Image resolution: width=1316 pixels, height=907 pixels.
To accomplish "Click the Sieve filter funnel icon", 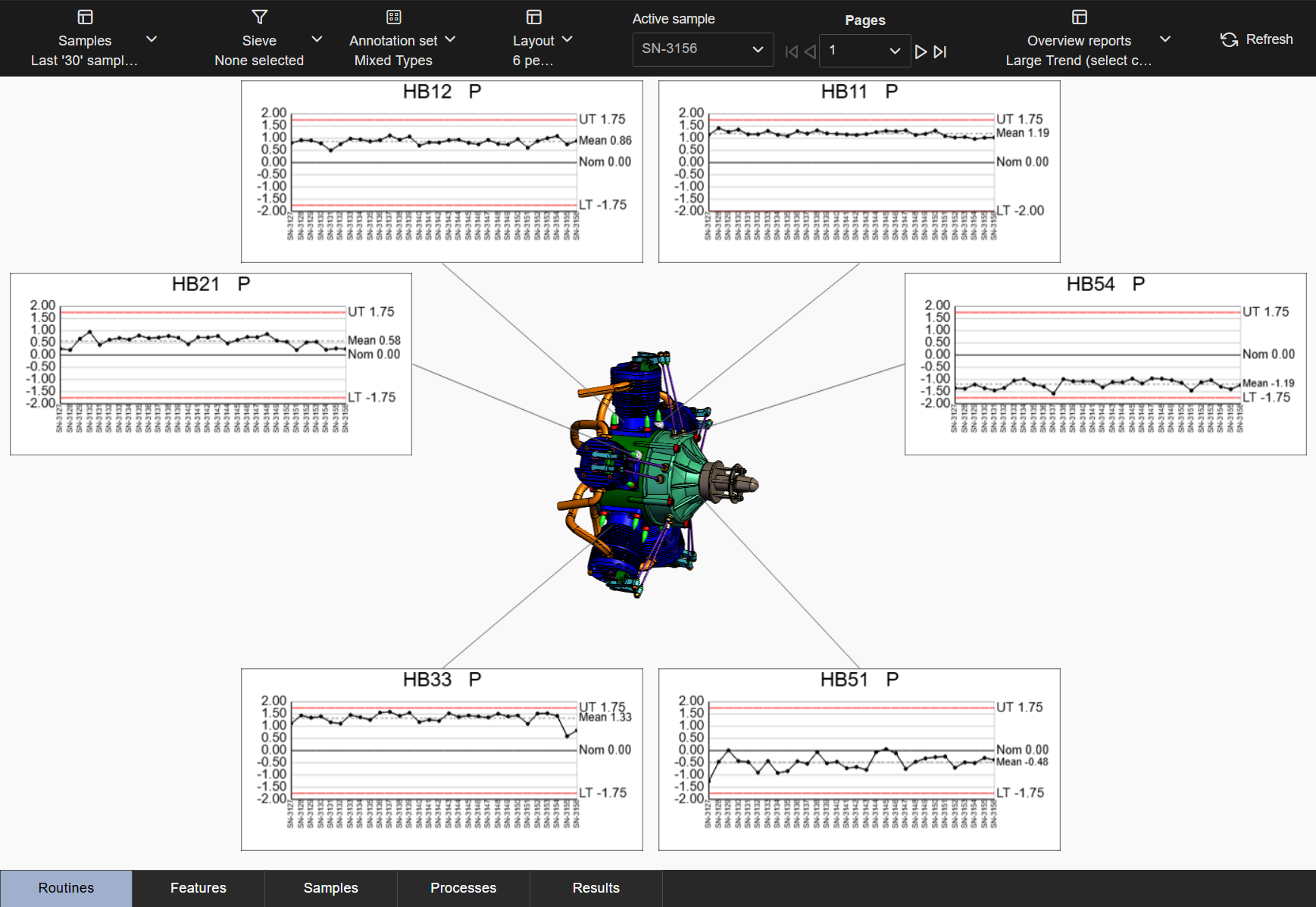I will (259, 17).
